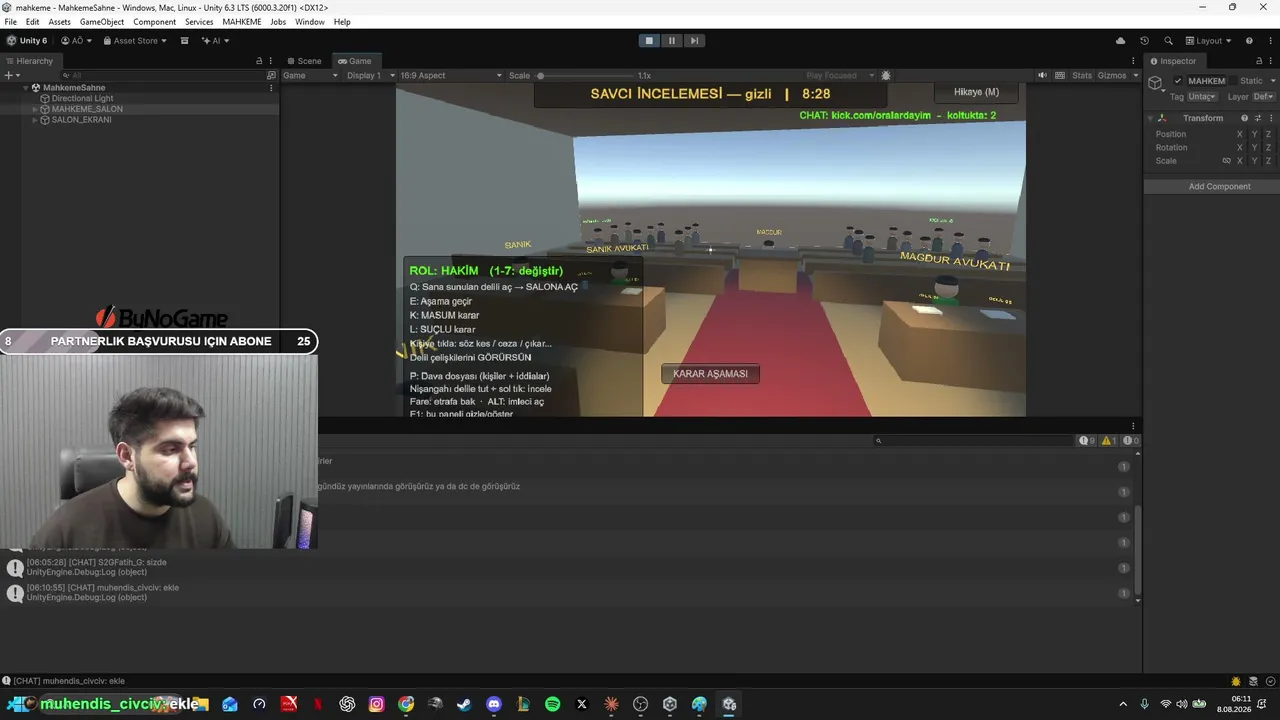Screen dimensions: 1280x720
Task: Toggle the Stats overlay
Action: [x=1082, y=75]
